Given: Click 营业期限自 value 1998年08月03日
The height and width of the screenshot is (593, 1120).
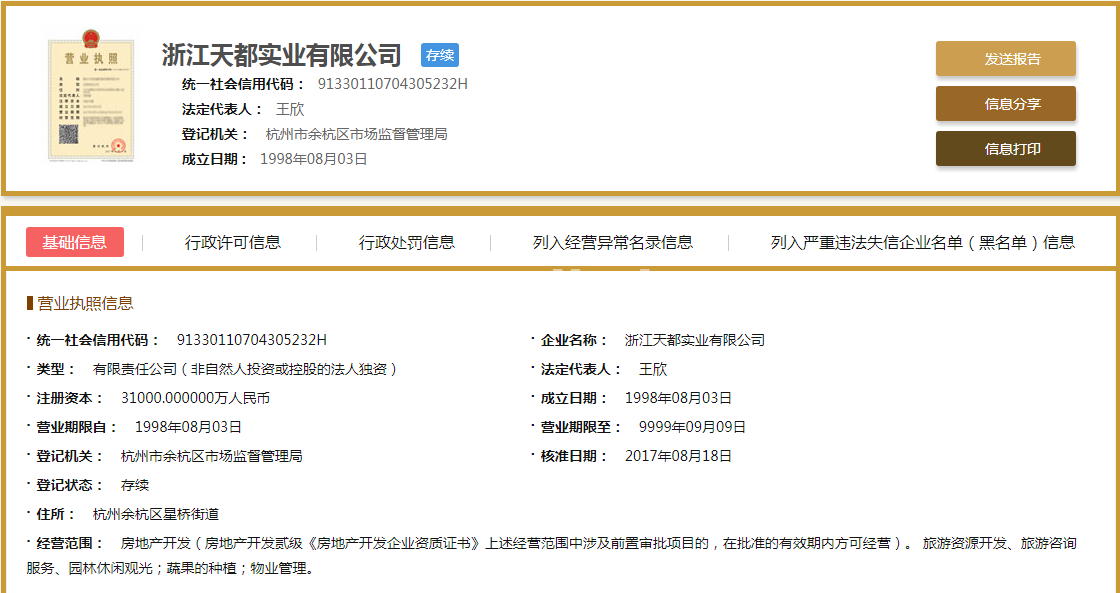Looking at the screenshot, I should coord(189,427).
